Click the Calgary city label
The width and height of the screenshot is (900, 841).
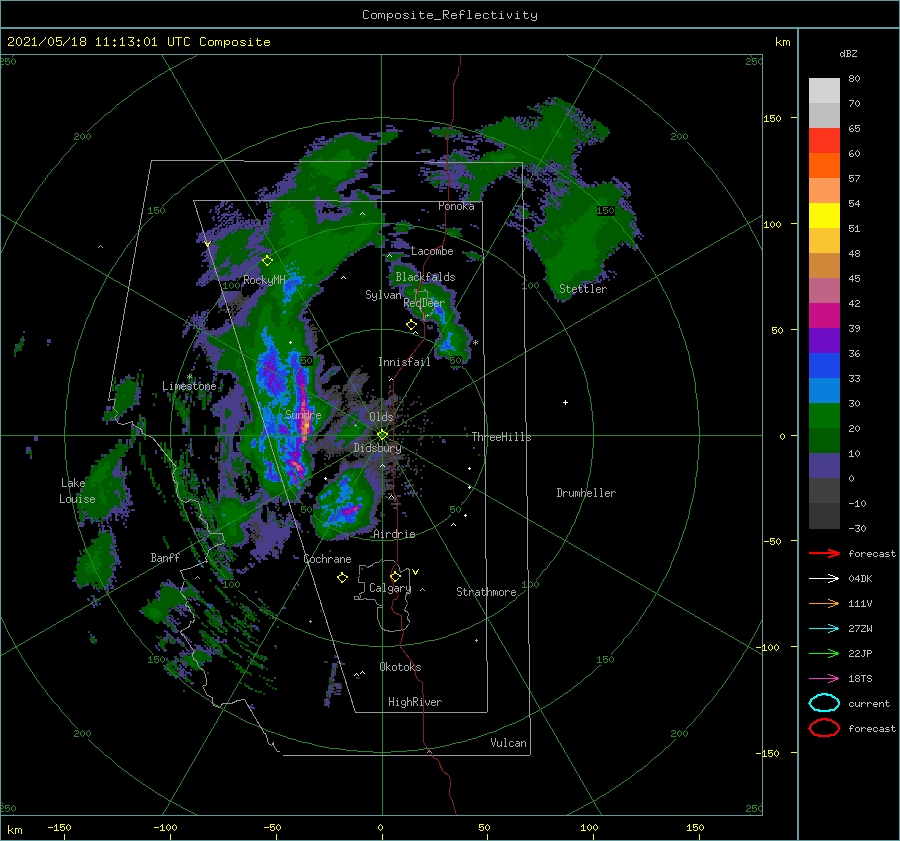pos(390,588)
